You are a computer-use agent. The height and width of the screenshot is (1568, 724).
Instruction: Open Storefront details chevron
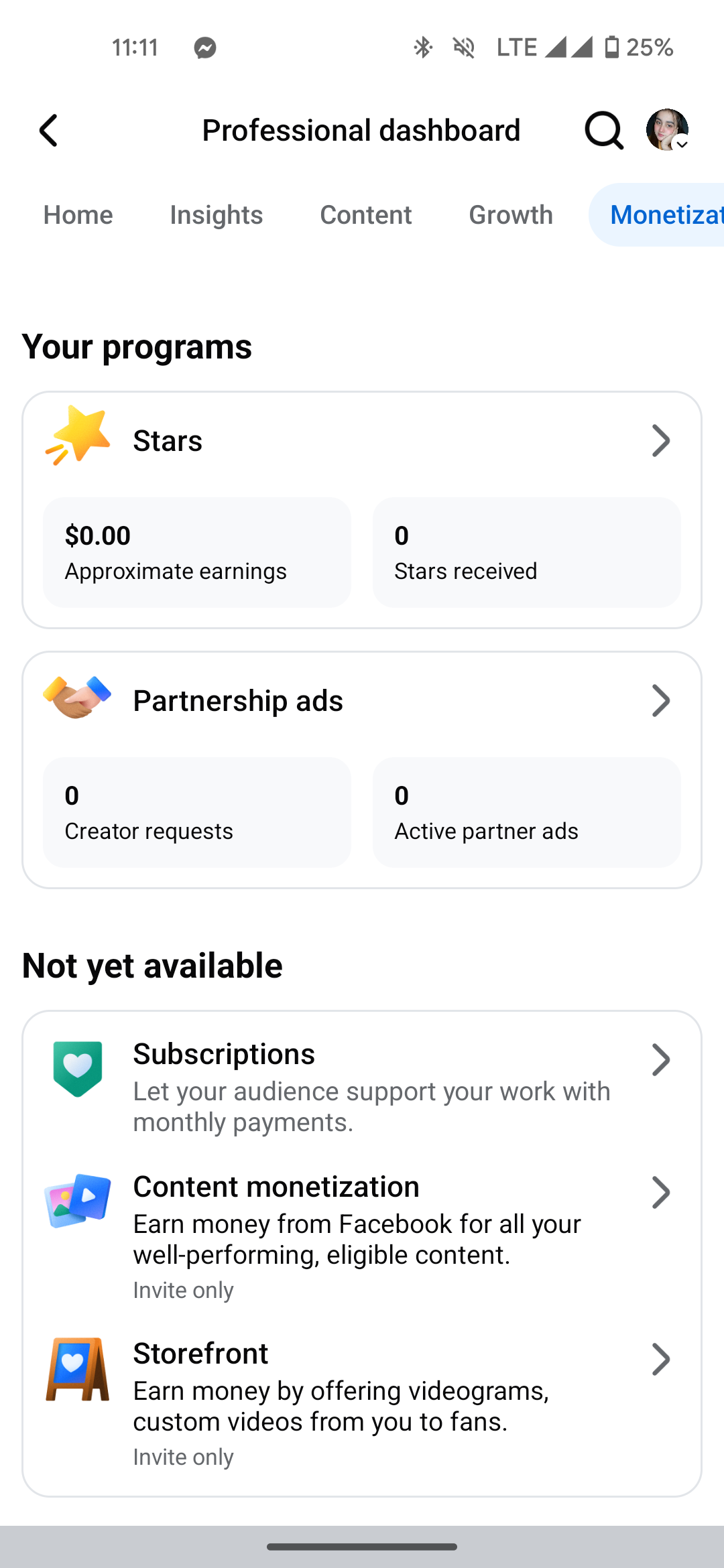661,1360
